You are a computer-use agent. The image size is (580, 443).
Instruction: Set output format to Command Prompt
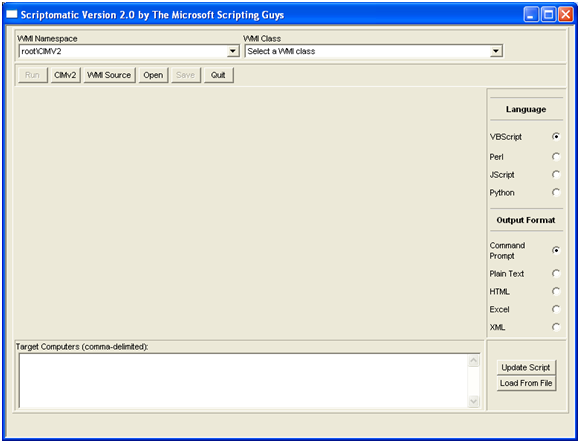pos(556,250)
